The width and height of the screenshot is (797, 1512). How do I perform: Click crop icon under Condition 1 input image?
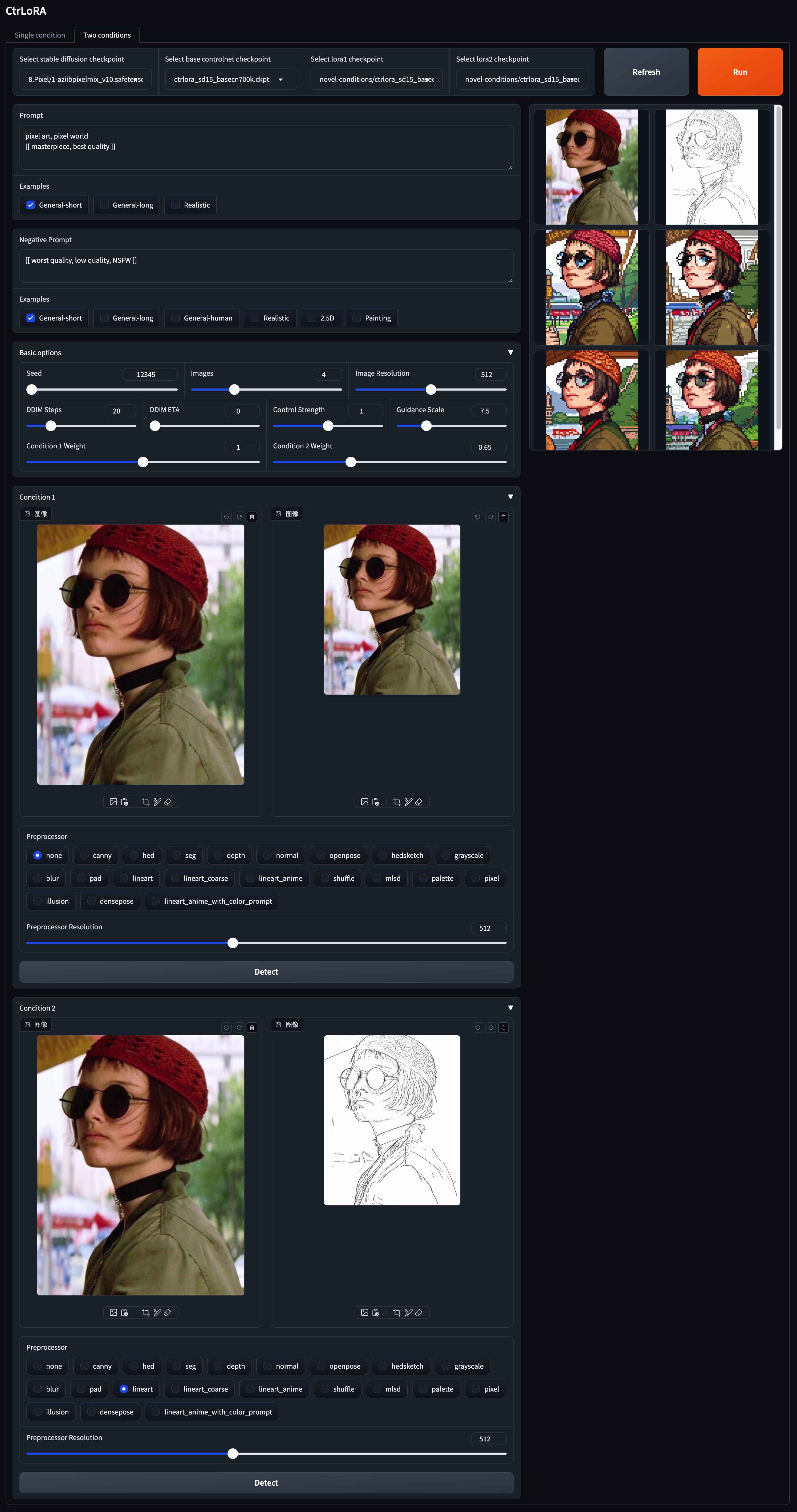pyautogui.click(x=145, y=802)
